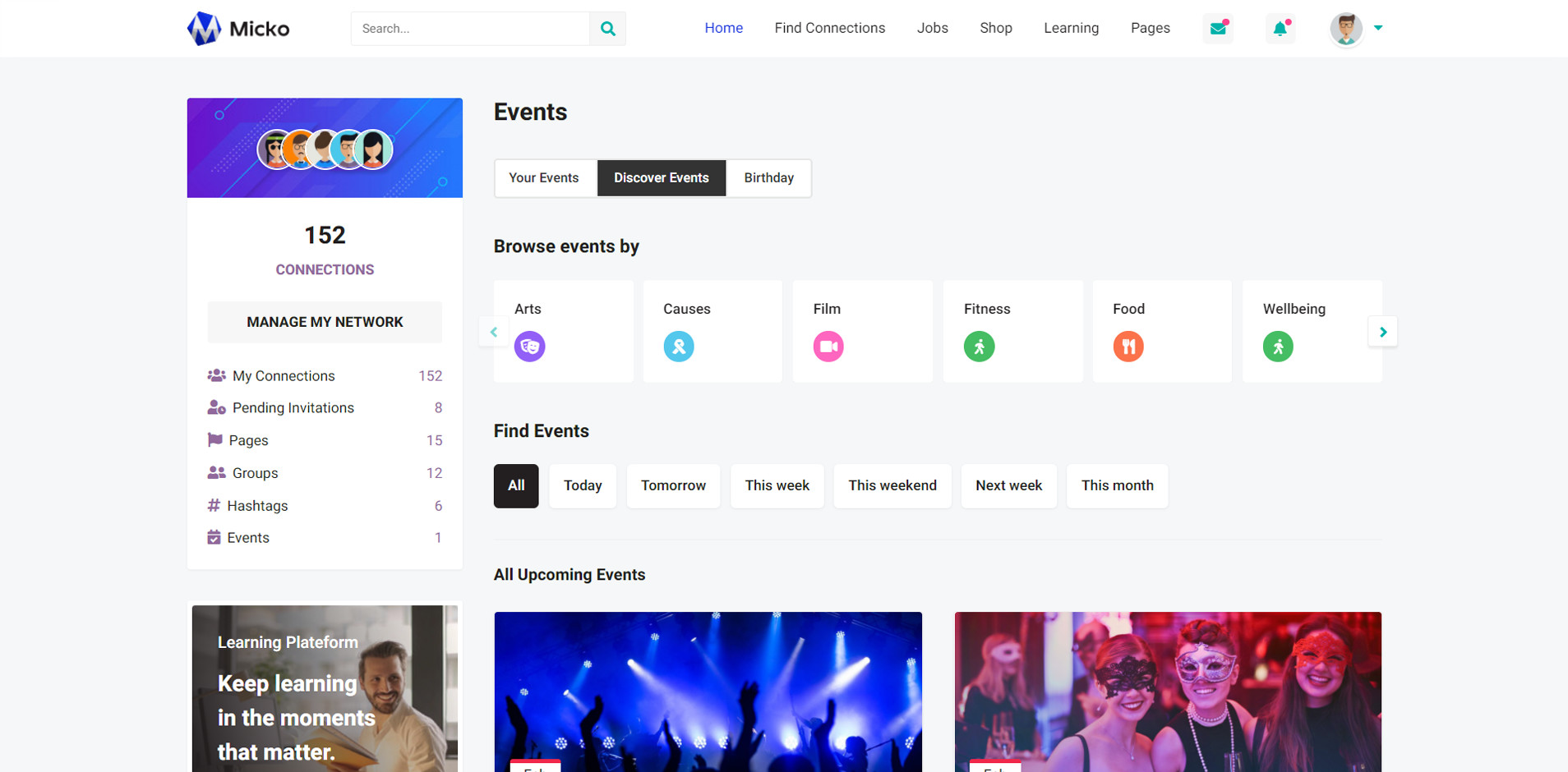1568x772 pixels.
Task: Filter events by Today
Action: pyautogui.click(x=583, y=485)
